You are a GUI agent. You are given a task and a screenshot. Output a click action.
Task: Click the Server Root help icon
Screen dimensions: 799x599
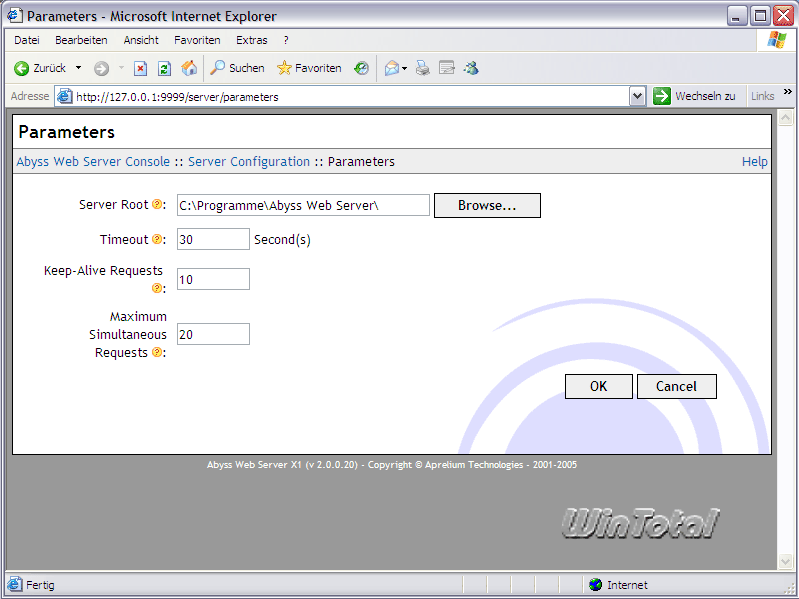tap(157, 204)
